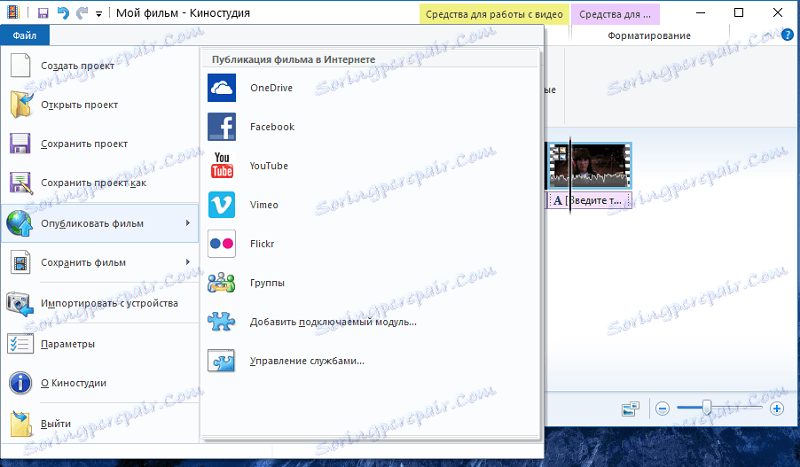Open the Форматирование ribbon tab
This screenshot has height=467, width=800.
(649, 36)
